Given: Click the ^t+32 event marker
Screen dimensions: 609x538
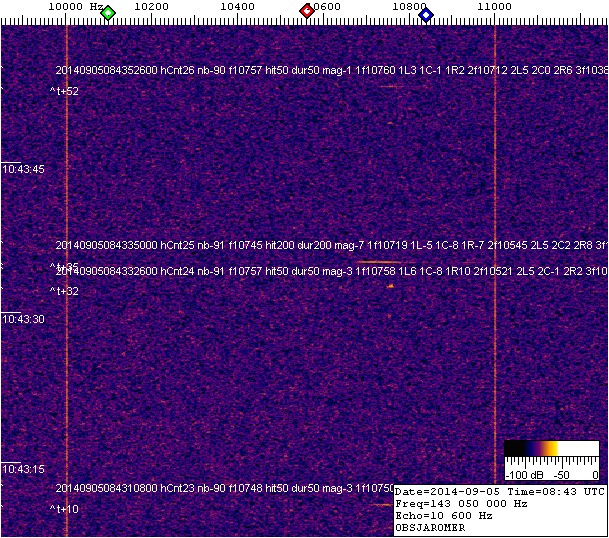Looking at the screenshot, I should (64, 292).
